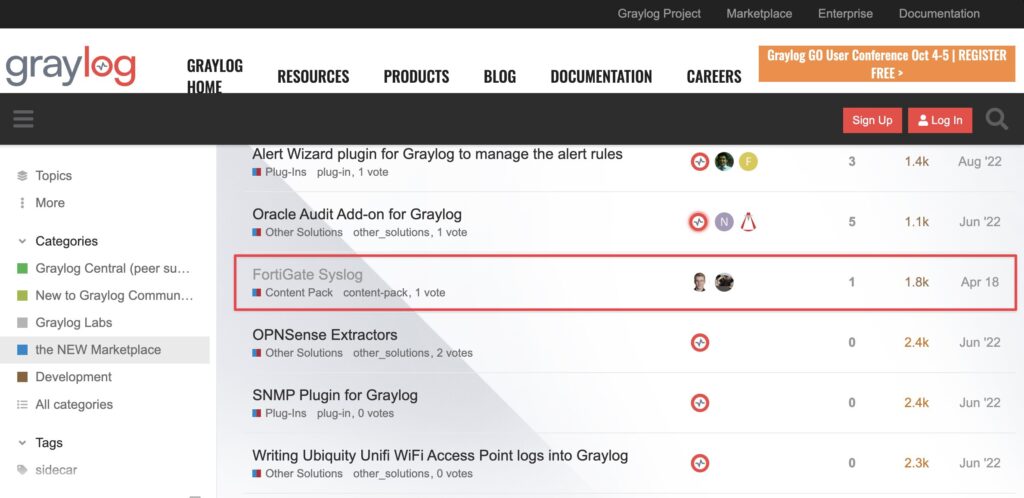Image resolution: width=1024 pixels, height=498 pixels.
Task: Open FortiGate Syslog topic
Action: (307, 275)
